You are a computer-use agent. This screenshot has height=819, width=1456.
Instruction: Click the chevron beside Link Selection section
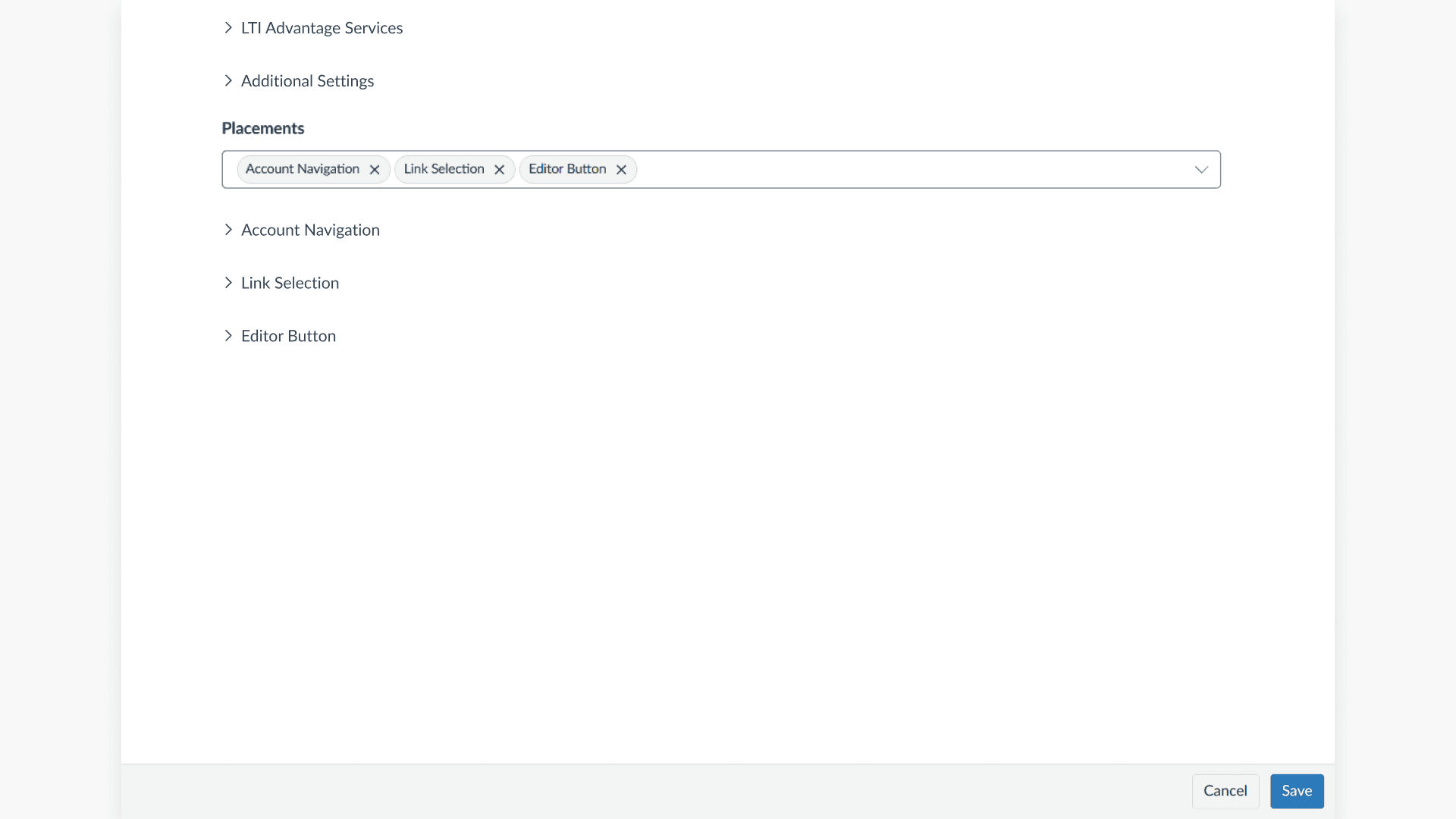pos(229,283)
